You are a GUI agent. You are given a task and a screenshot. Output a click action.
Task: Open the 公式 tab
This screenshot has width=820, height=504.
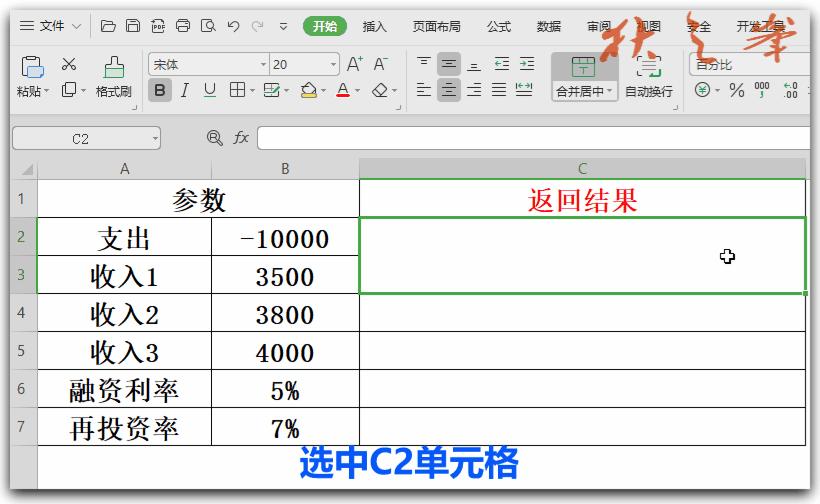(498, 26)
